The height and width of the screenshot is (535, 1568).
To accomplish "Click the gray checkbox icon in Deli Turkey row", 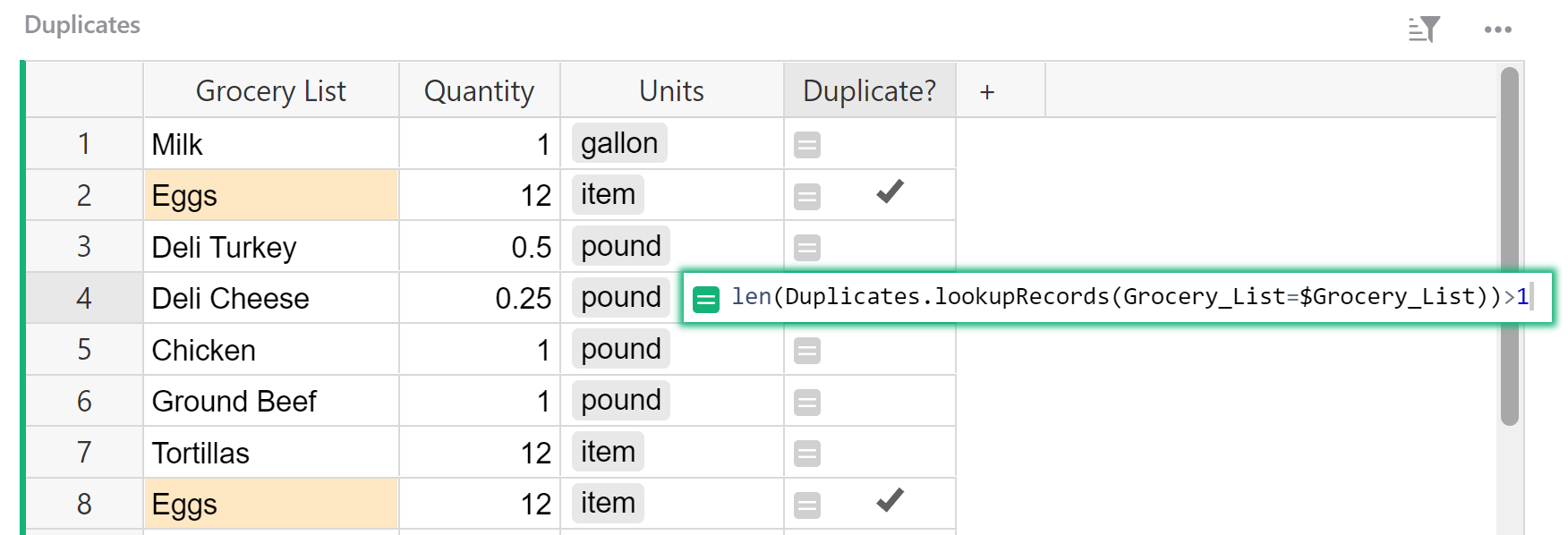I will [x=806, y=246].
